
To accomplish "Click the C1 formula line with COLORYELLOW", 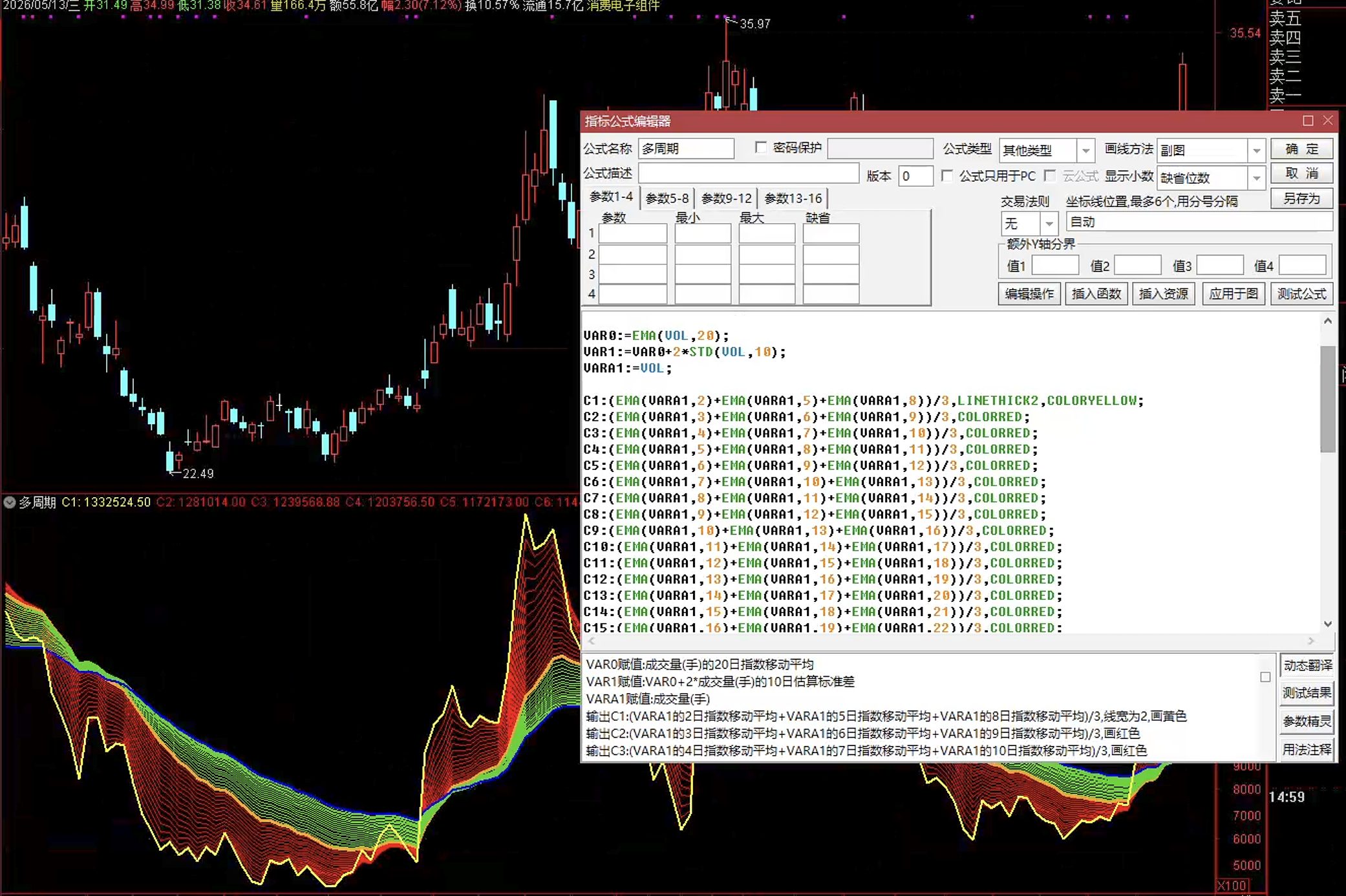I will click(863, 401).
